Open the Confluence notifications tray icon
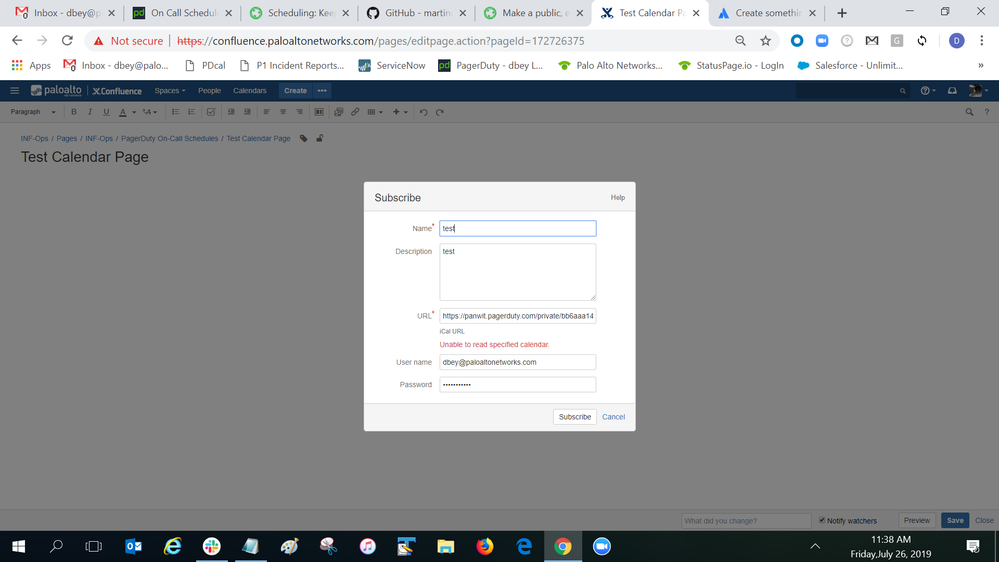The width and height of the screenshot is (999, 562). [x=952, y=90]
